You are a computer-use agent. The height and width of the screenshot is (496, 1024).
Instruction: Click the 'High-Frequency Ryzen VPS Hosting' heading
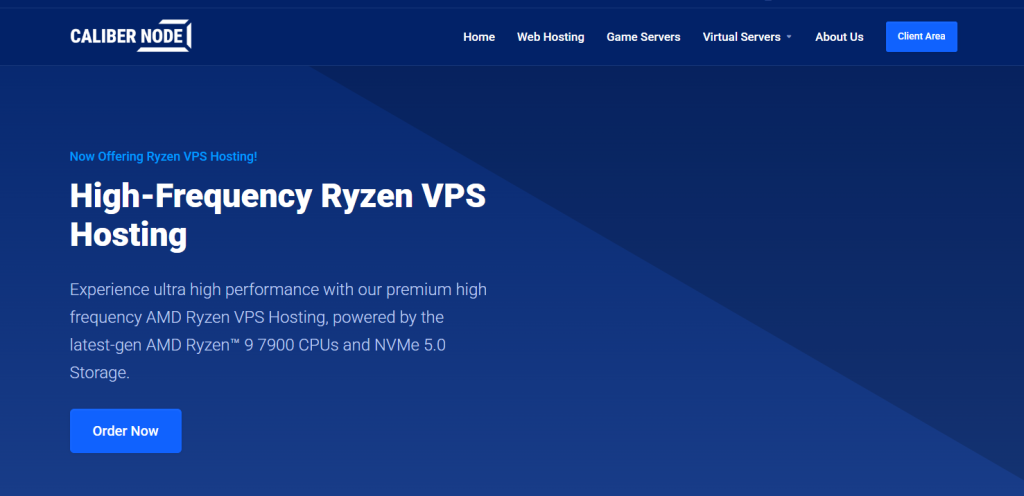(x=278, y=215)
